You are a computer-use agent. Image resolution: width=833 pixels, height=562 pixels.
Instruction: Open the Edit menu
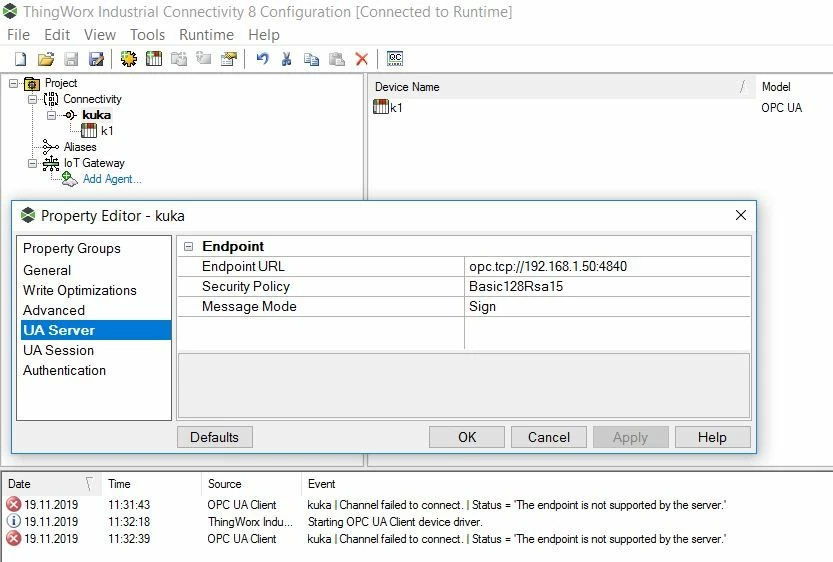(57, 35)
